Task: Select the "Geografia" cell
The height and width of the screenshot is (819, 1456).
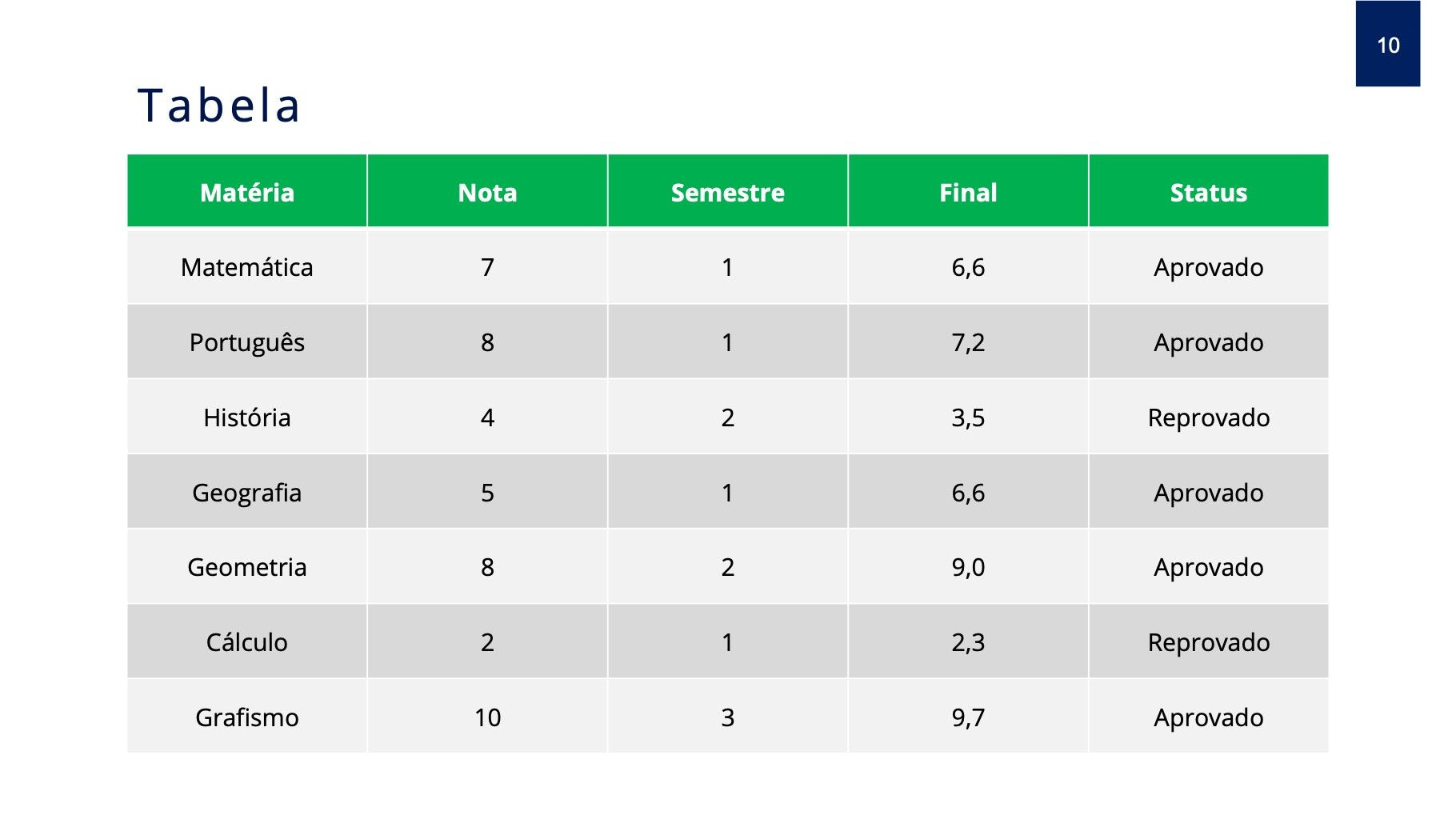Action: (247, 493)
